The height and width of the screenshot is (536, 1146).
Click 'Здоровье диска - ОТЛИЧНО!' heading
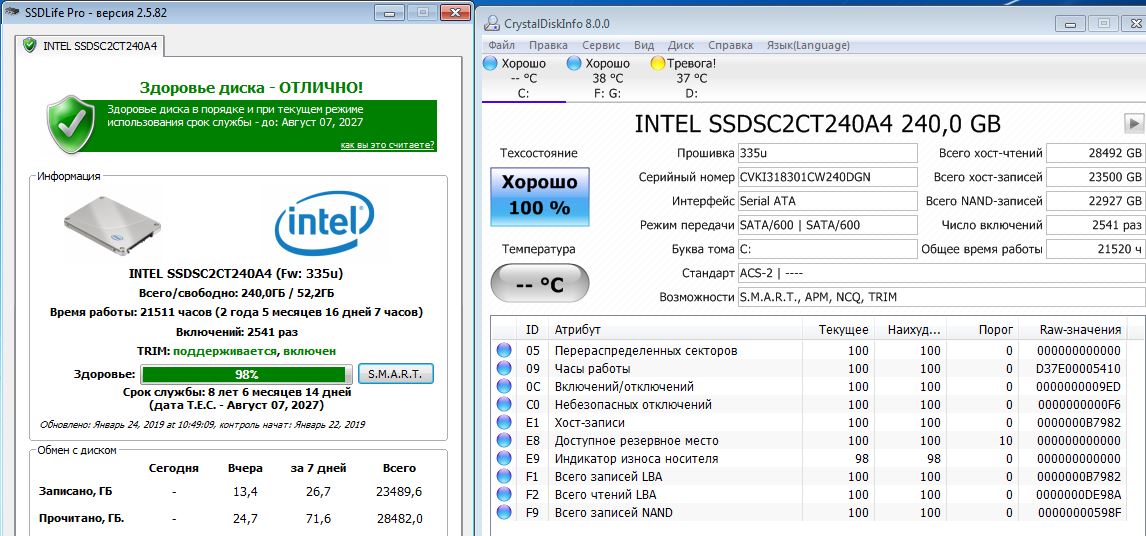251,88
